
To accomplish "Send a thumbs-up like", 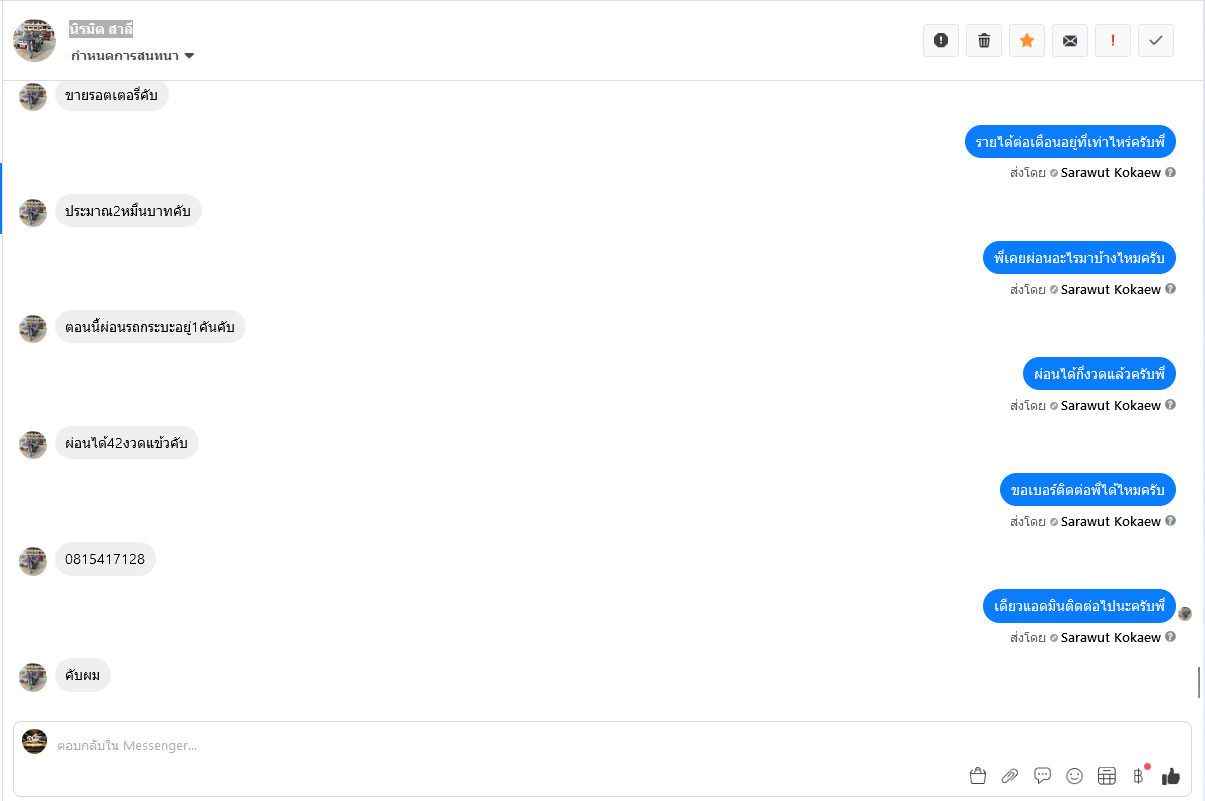I will pos(1171,776).
